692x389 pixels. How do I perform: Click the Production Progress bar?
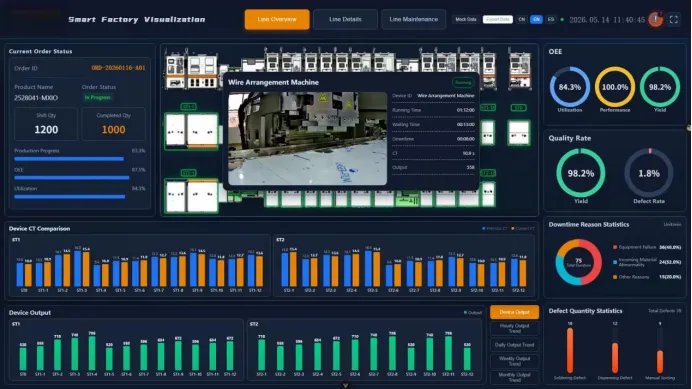tap(69, 159)
